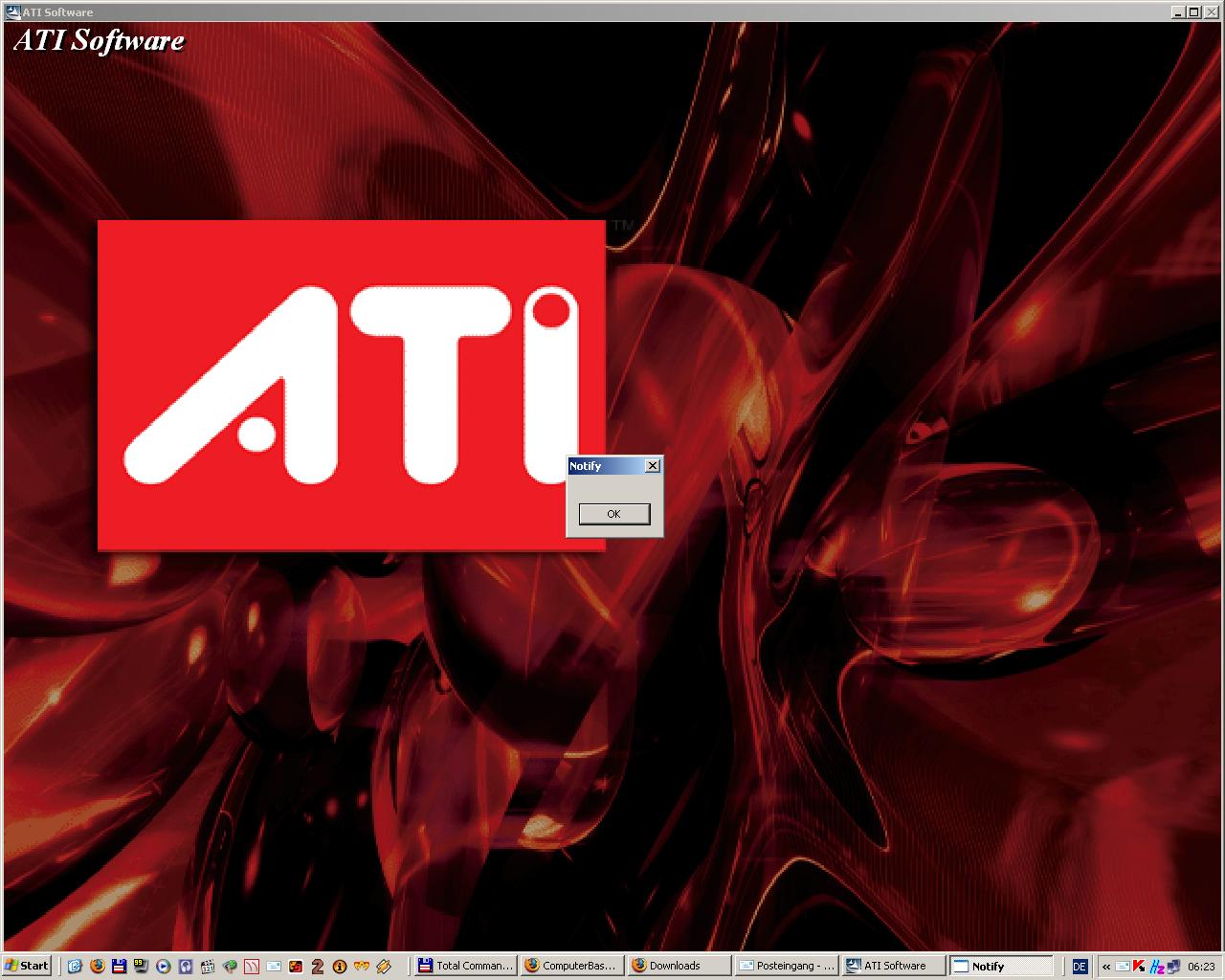Image resolution: width=1225 pixels, height=980 pixels.
Task: Activate Notify taskbar button
Action: (x=1001, y=966)
